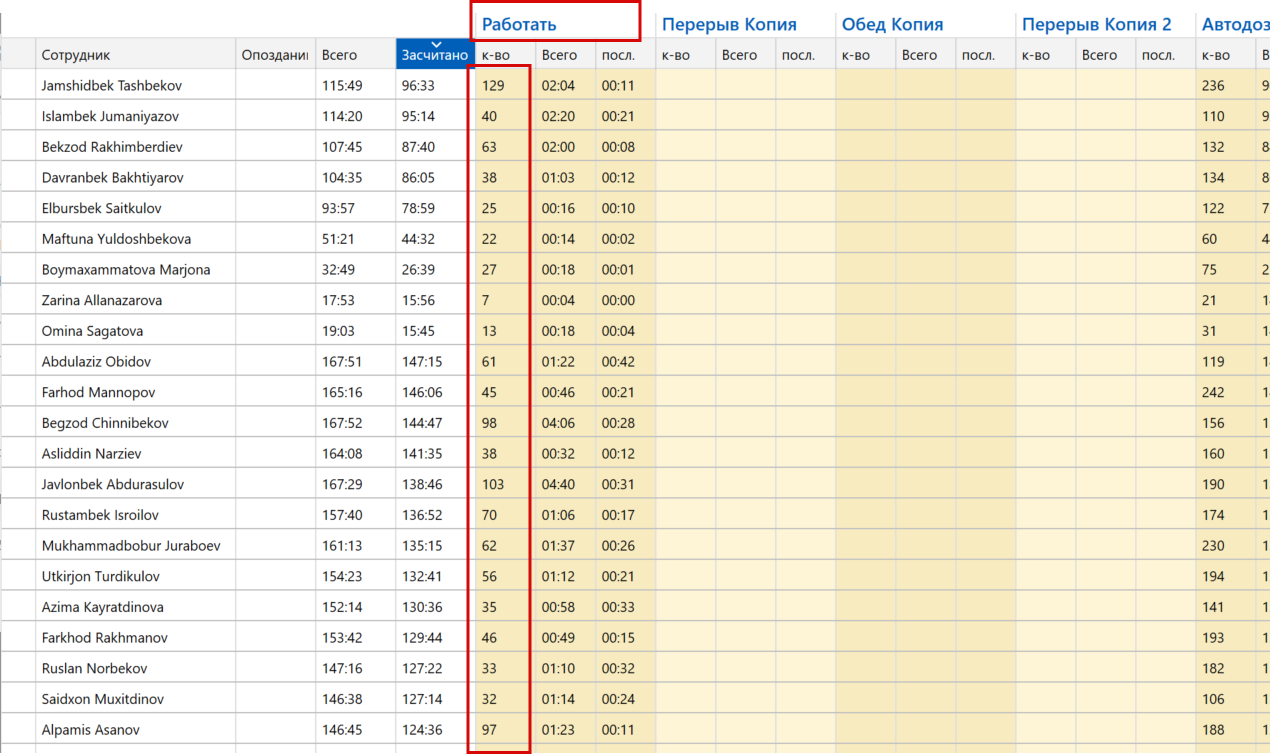Screen dimensions: 1270x754
Task: Select employee Rustambek Isroilov
Action: [x=100, y=515]
